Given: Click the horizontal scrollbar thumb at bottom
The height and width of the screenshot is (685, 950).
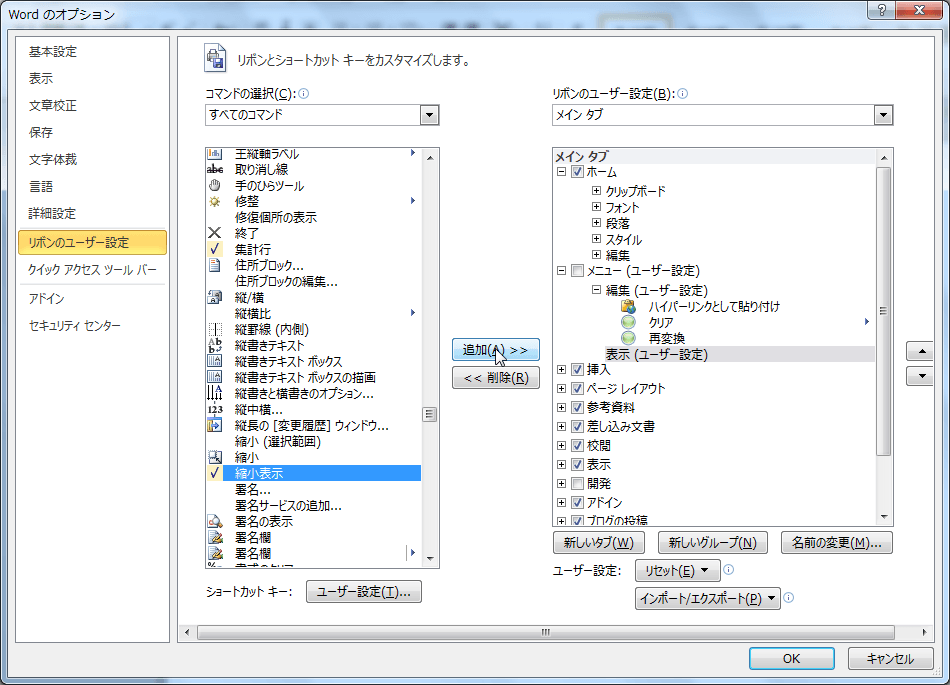Looking at the screenshot, I should point(546,632).
